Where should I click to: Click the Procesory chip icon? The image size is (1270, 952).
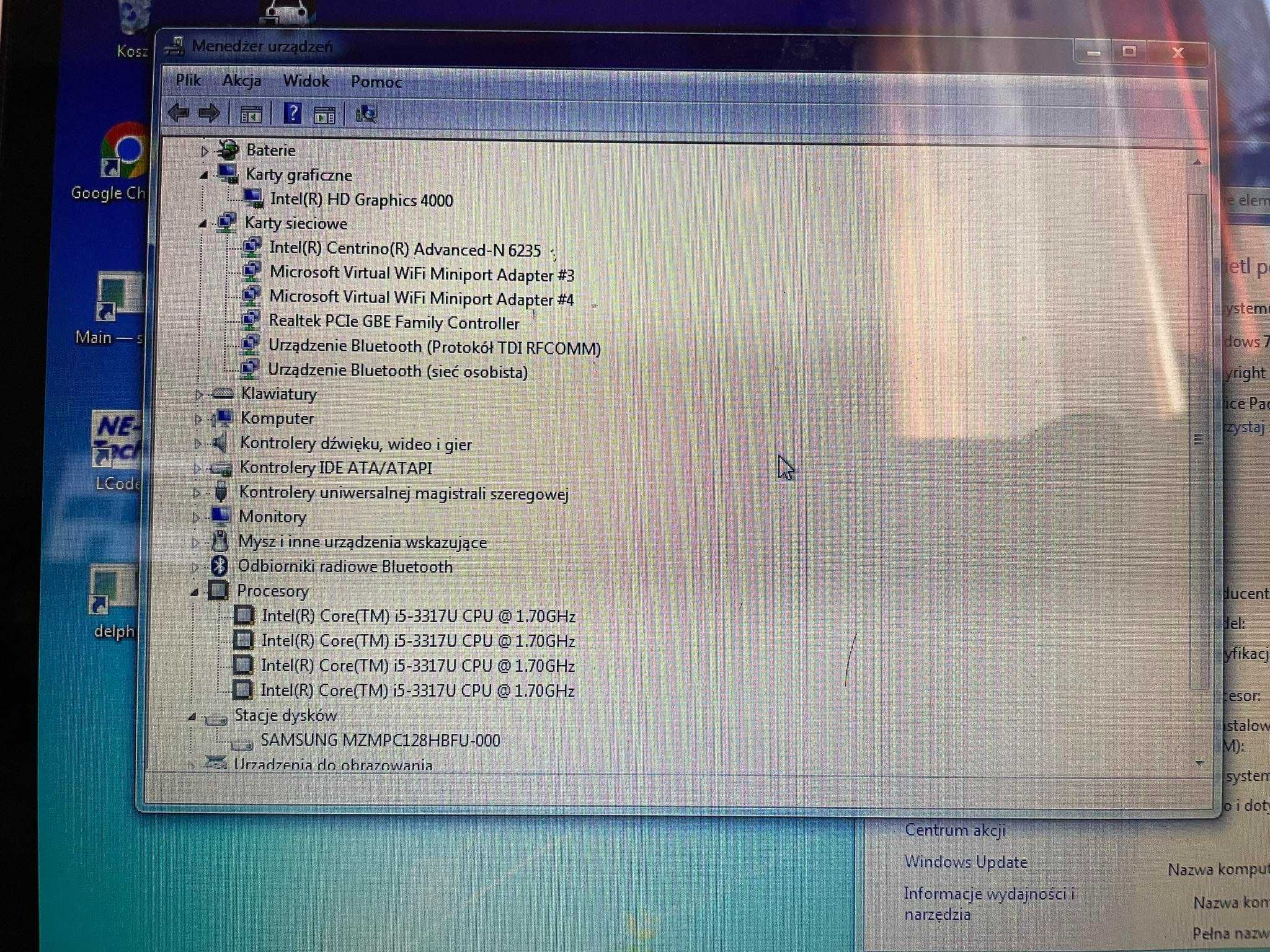tap(218, 590)
